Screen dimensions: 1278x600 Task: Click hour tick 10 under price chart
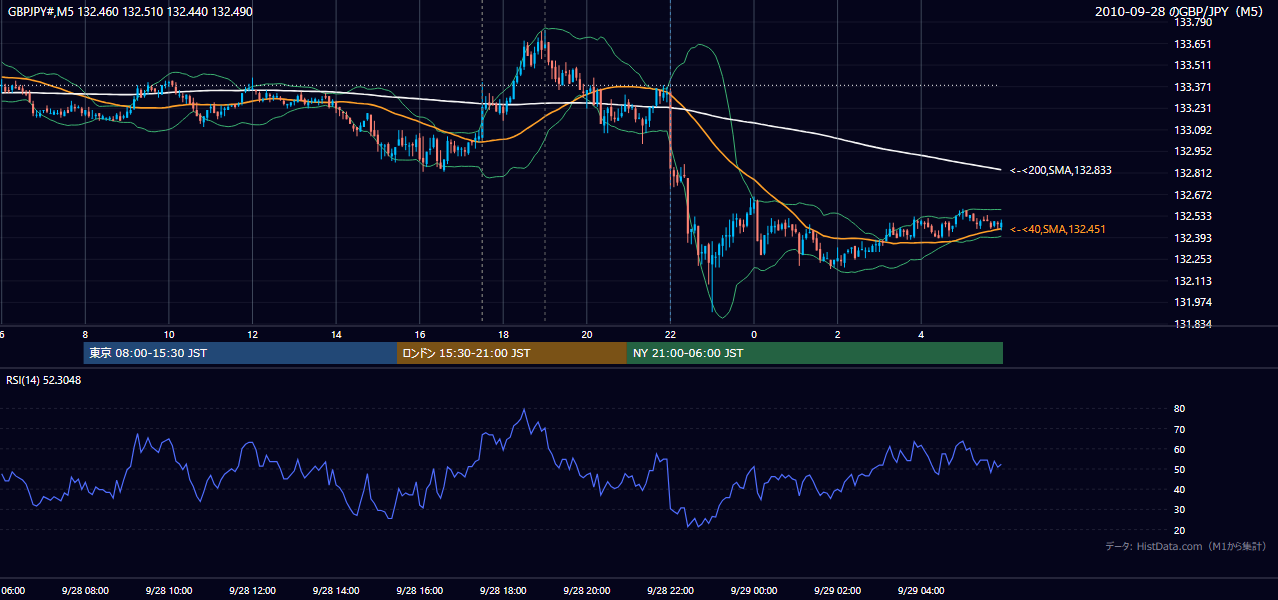(169, 335)
